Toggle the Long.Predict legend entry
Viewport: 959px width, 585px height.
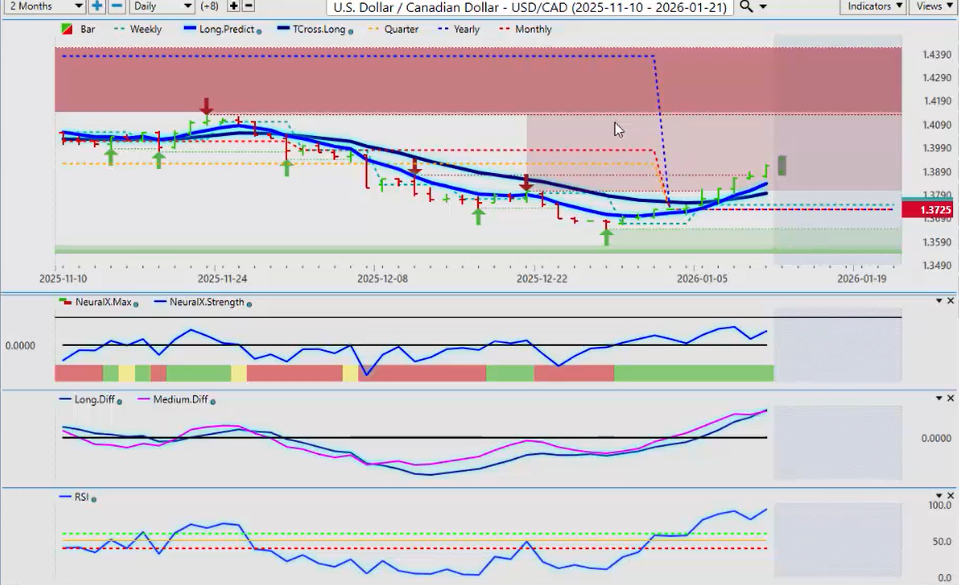[220, 30]
